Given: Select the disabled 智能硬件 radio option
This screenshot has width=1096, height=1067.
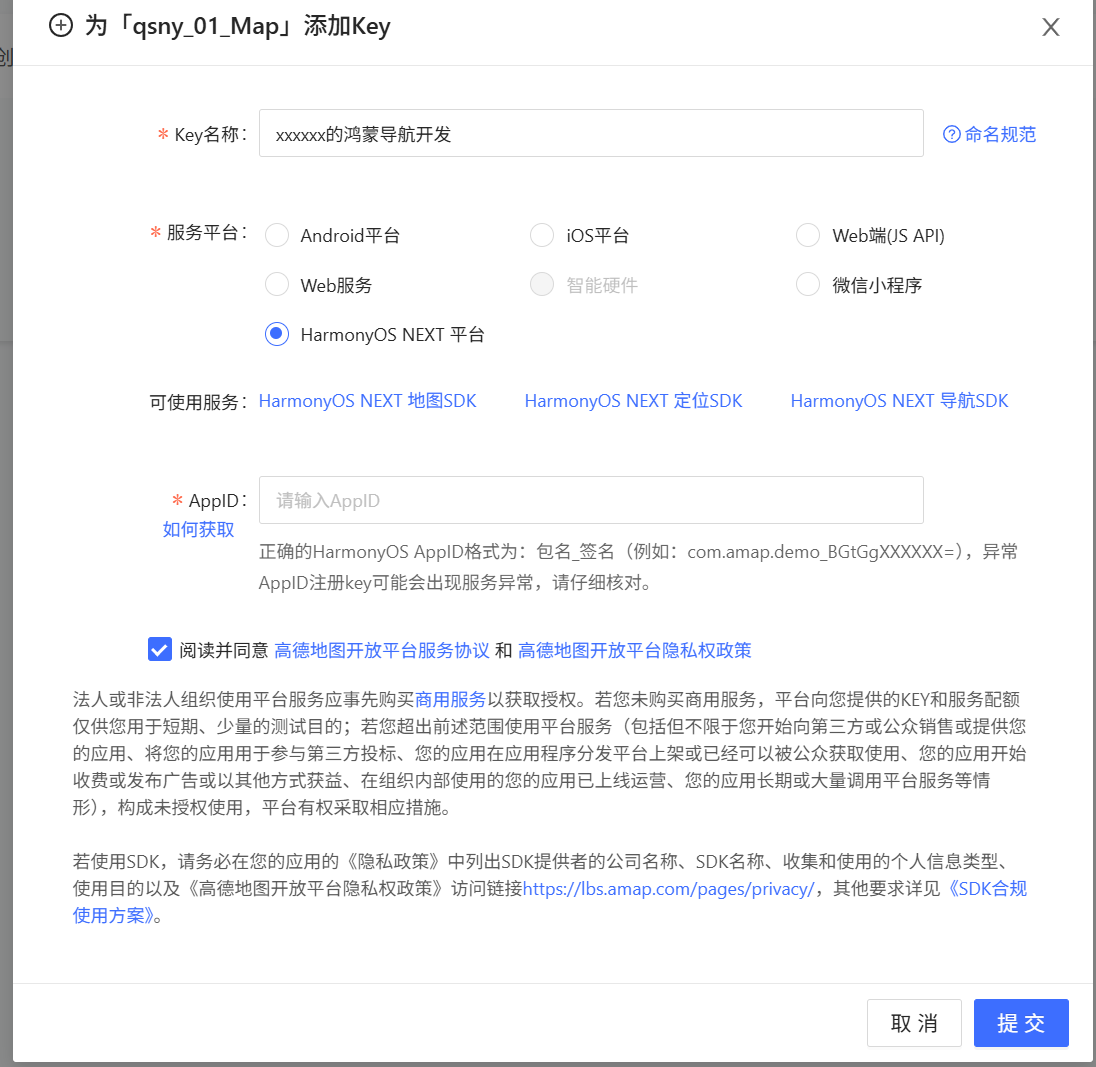Looking at the screenshot, I should [x=542, y=284].
